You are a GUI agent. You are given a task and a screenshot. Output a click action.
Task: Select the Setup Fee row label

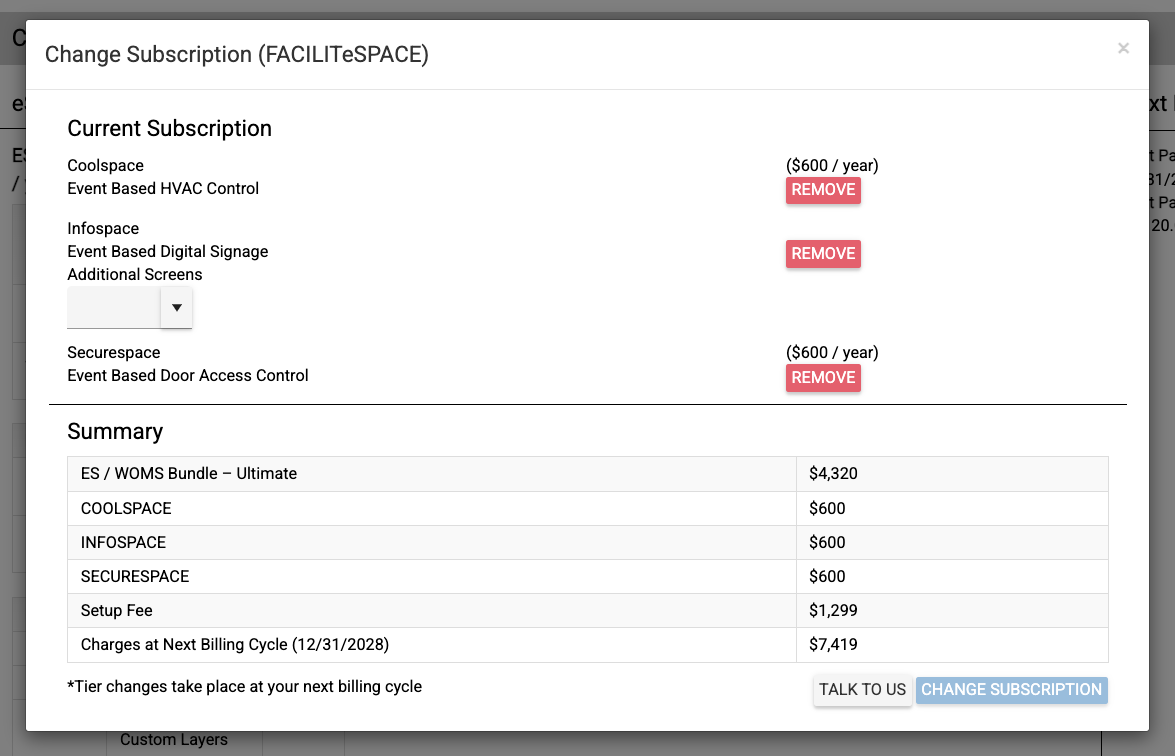(x=117, y=611)
